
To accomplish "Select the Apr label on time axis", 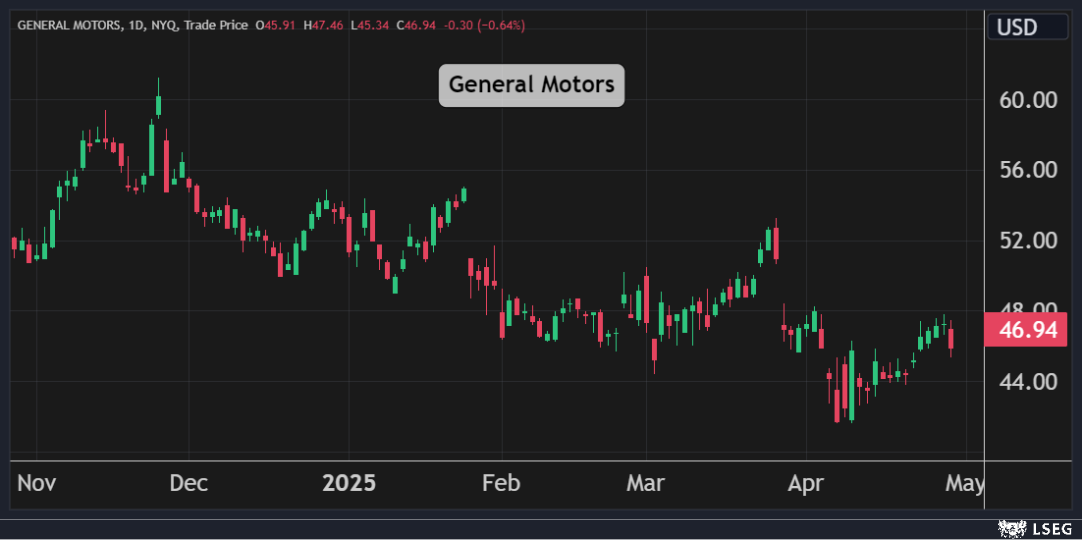I will (x=805, y=484).
